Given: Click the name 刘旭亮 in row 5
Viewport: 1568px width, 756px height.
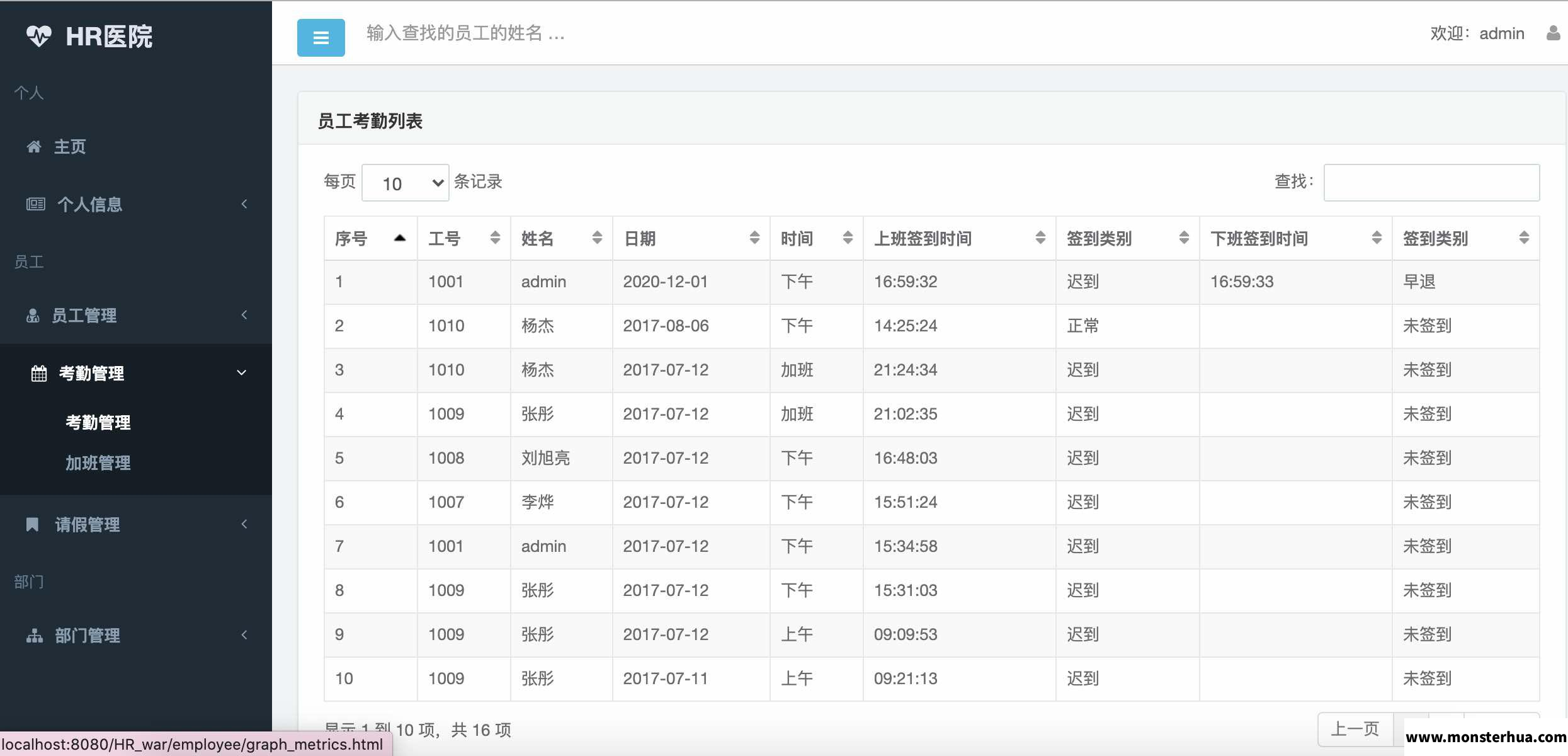Looking at the screenshot, I should [x=545, y=458].
